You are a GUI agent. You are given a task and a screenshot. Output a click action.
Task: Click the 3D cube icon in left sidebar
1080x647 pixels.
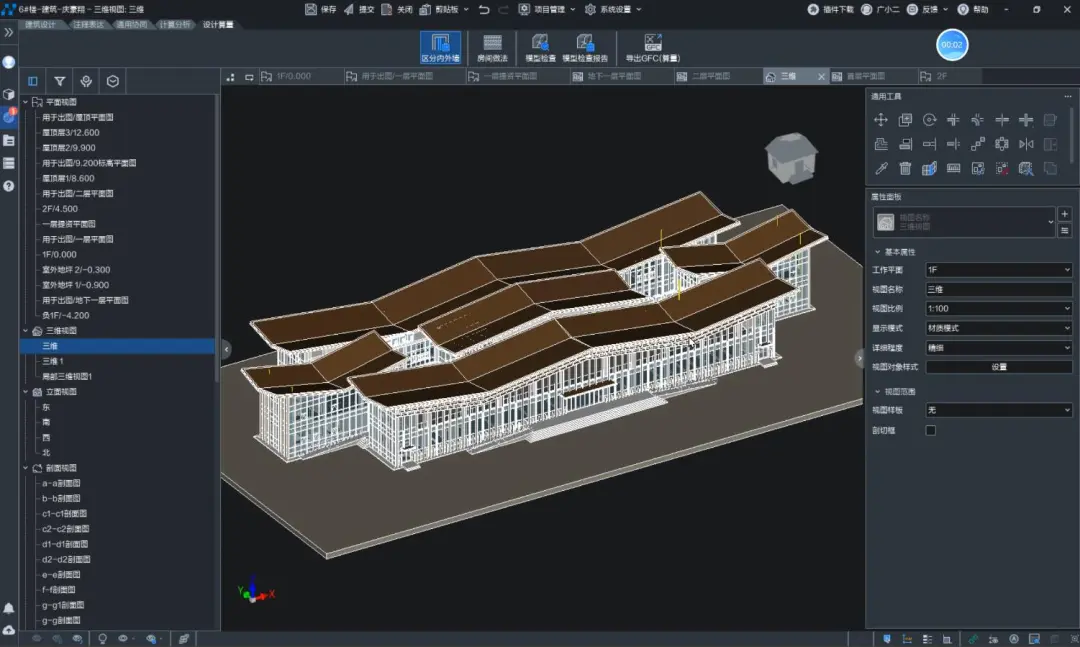[x=9, y=94]
